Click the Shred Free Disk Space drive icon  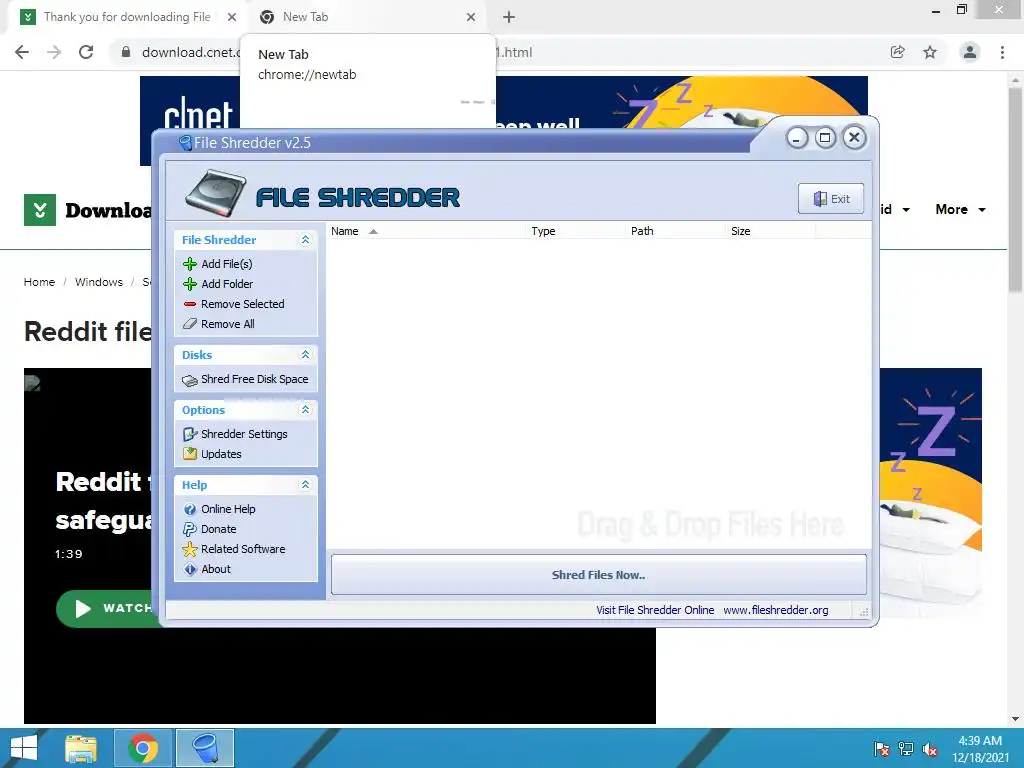pyautogui.click(x=190, y=380)
